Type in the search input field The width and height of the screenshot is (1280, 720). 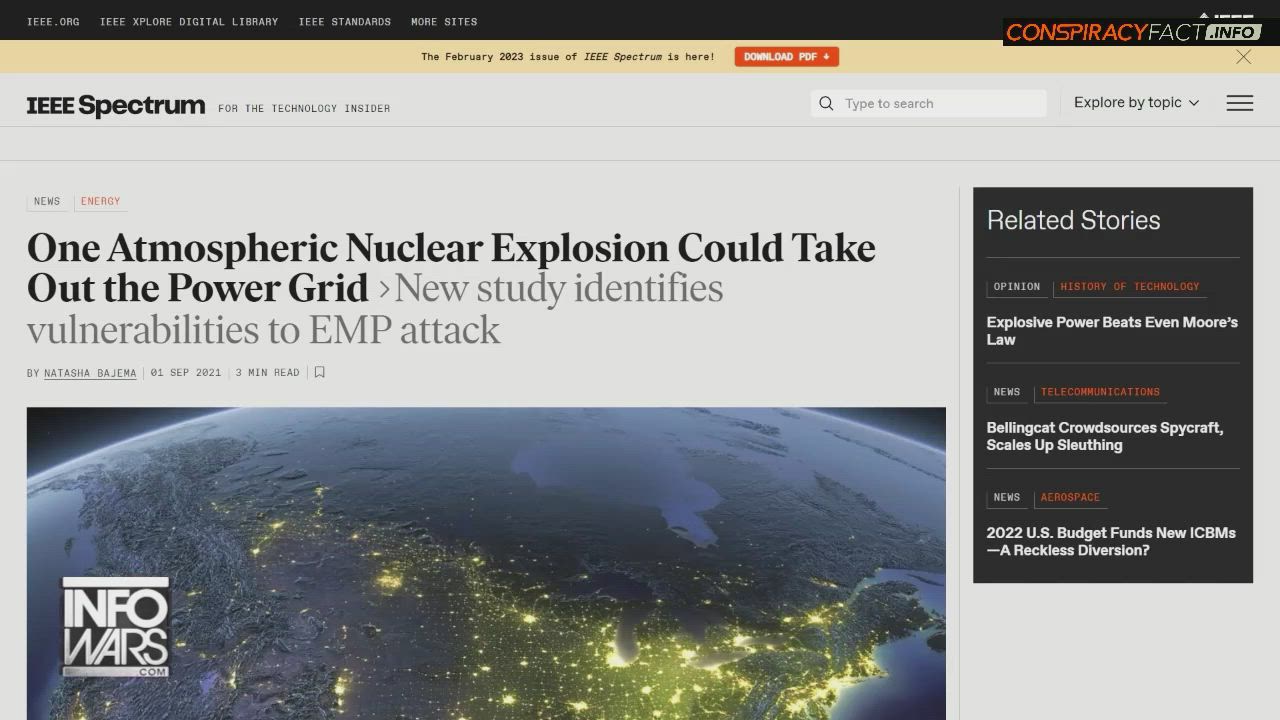940,103
